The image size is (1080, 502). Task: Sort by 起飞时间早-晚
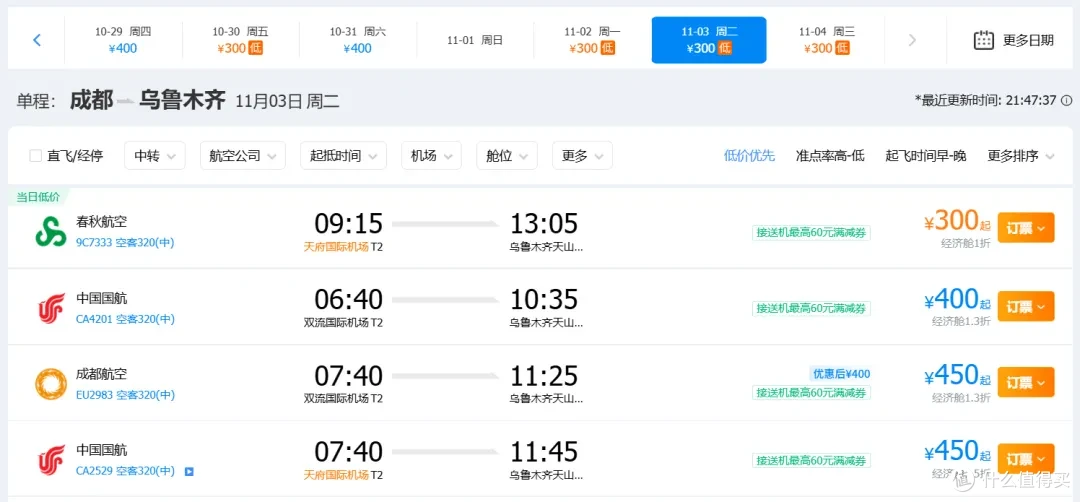[x=926, y=156]
